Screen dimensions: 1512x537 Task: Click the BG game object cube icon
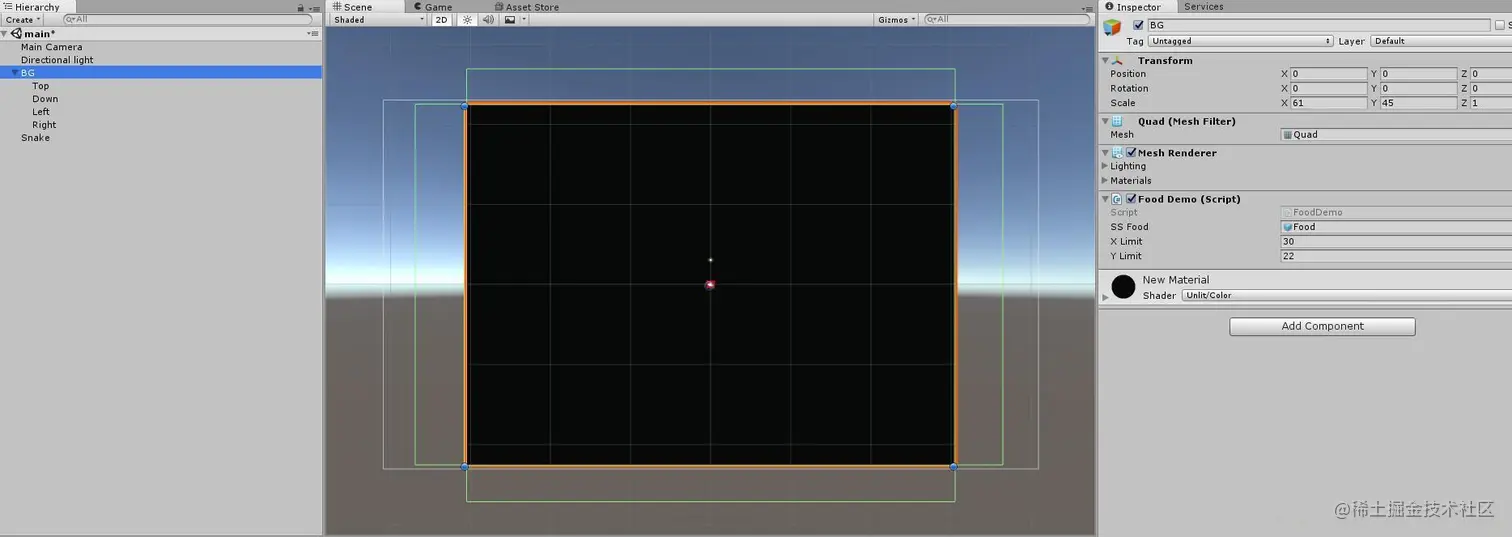1112,27
